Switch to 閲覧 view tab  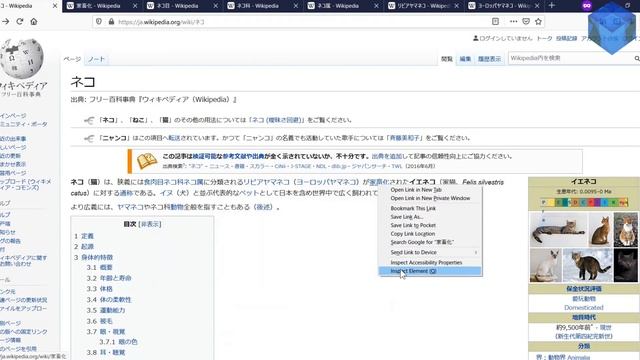tap(447, 59)
